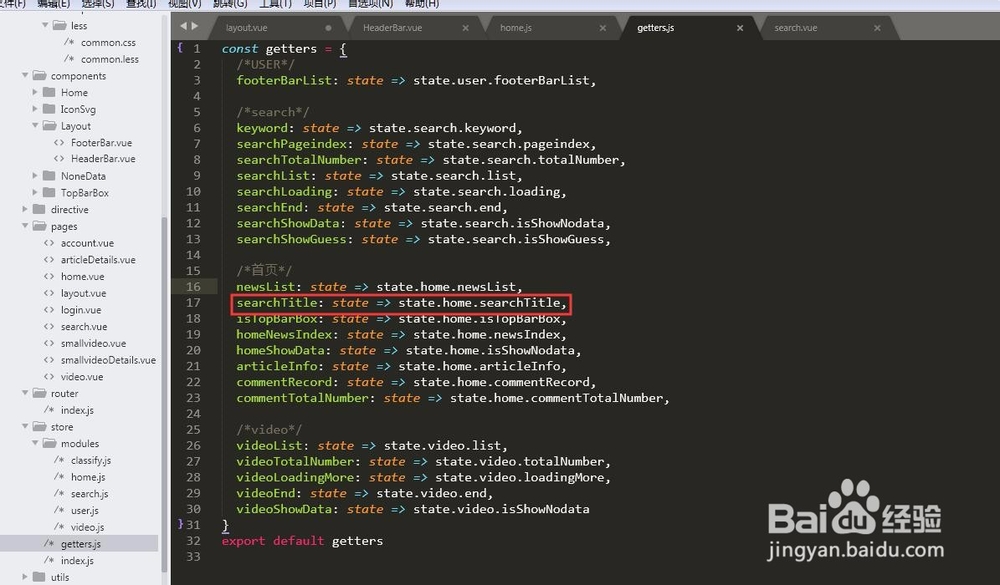
Task: Click the sidebar vertical scrollbar
Action: pyautogui.click(x=164, y=396)
